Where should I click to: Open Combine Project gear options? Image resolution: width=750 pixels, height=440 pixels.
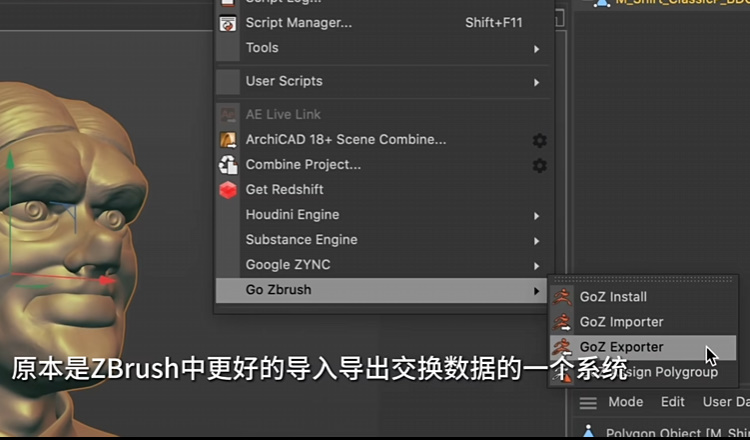pyautogui.click(x=539, y=165)
